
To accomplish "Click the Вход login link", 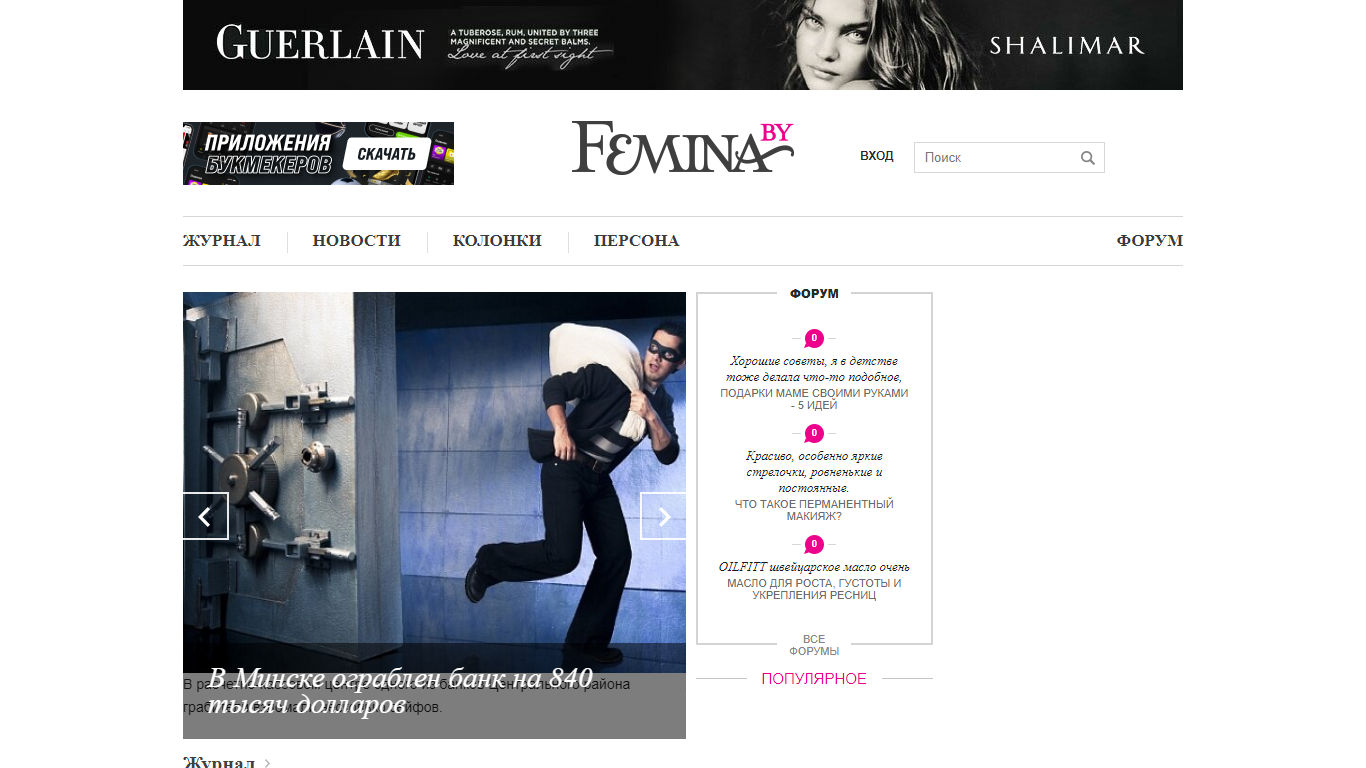I will pos(877,156).
